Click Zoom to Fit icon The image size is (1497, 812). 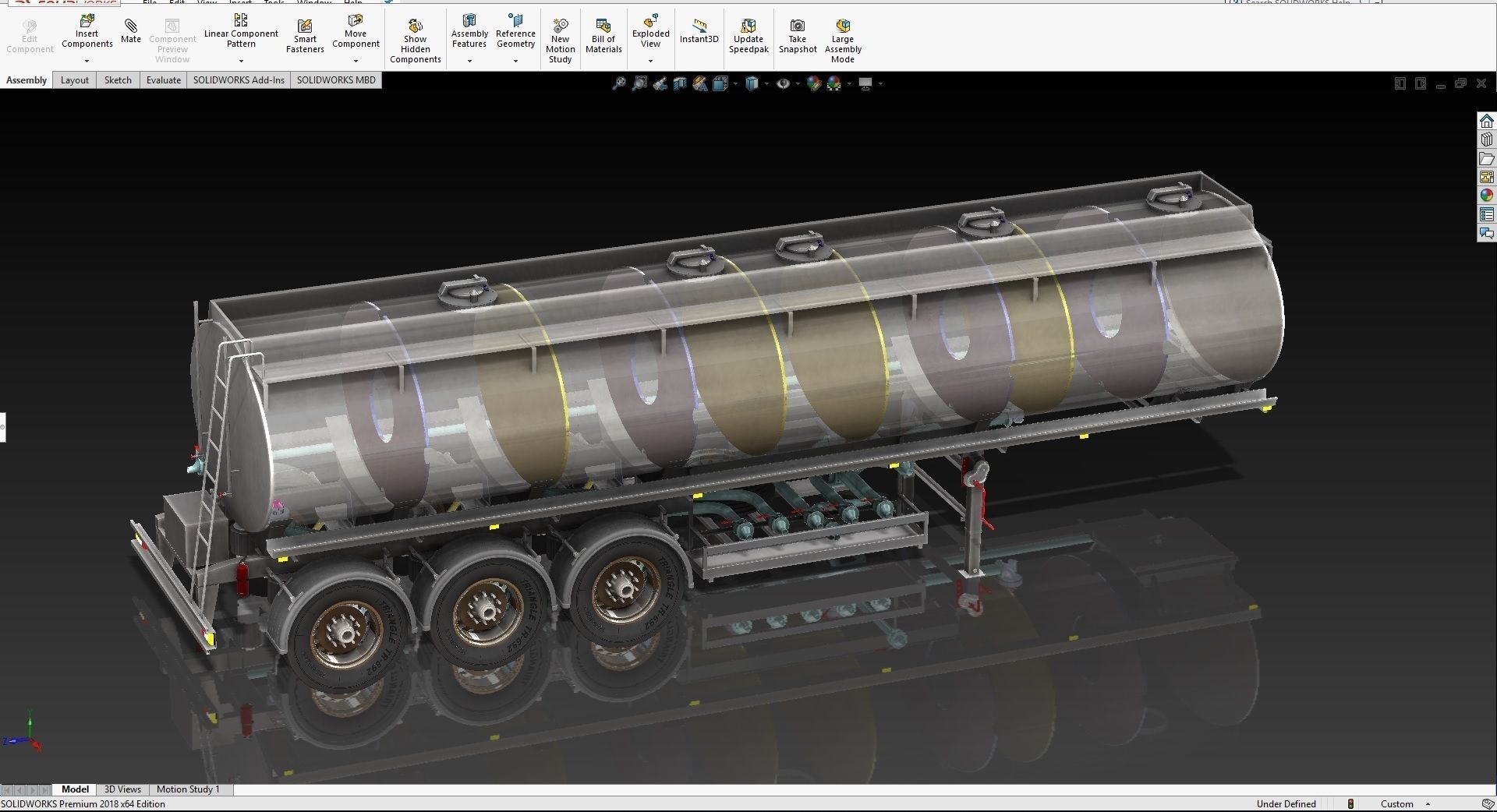pyautogui.click(x=619, y=83)
